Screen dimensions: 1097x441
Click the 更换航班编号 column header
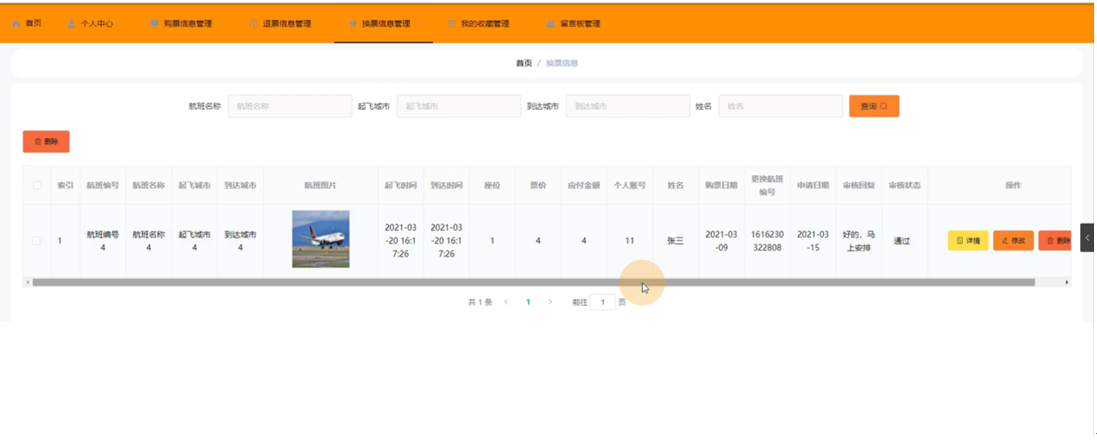point(767,186)
